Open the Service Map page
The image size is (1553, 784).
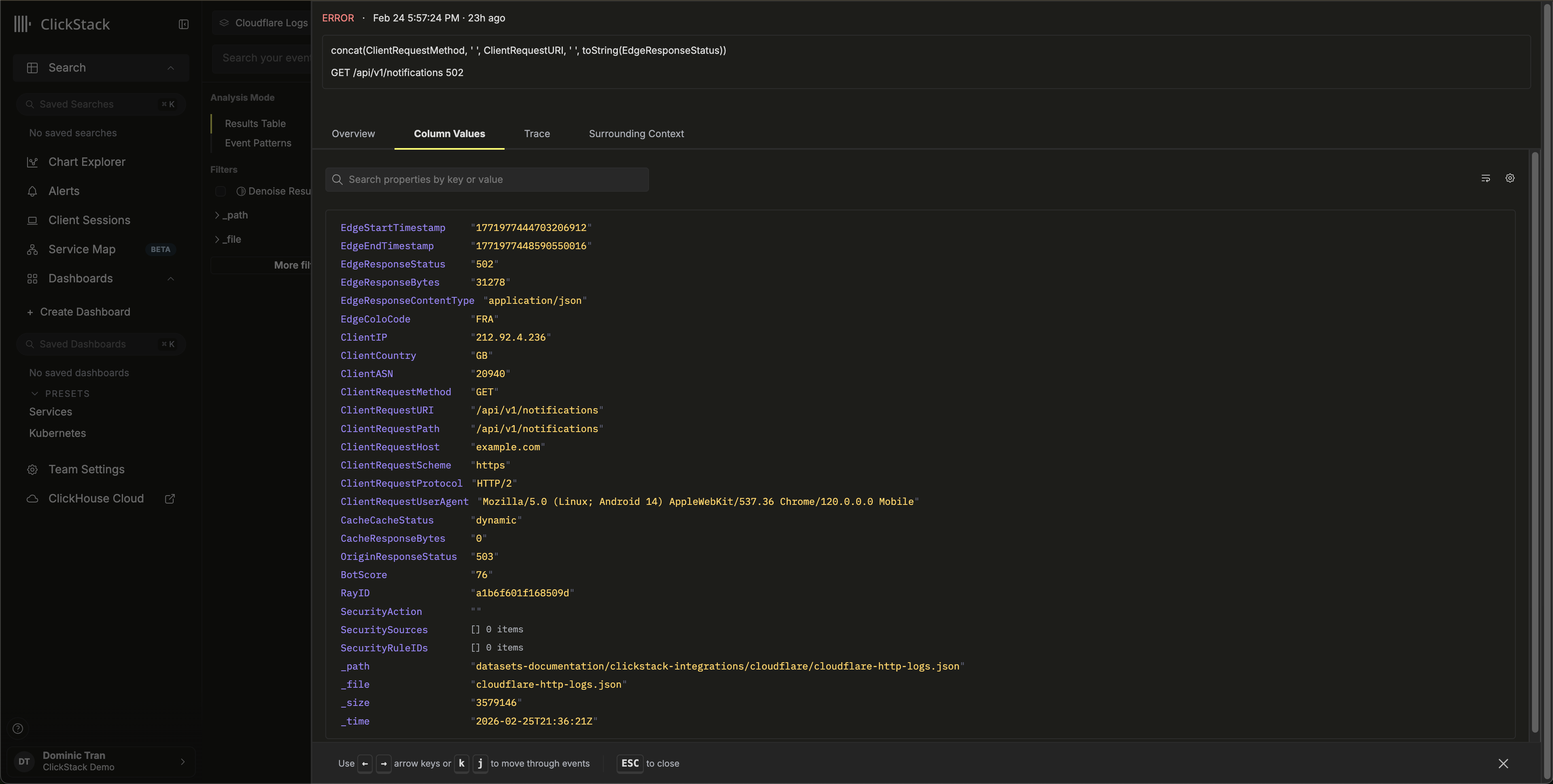click(x=81, y=250)
